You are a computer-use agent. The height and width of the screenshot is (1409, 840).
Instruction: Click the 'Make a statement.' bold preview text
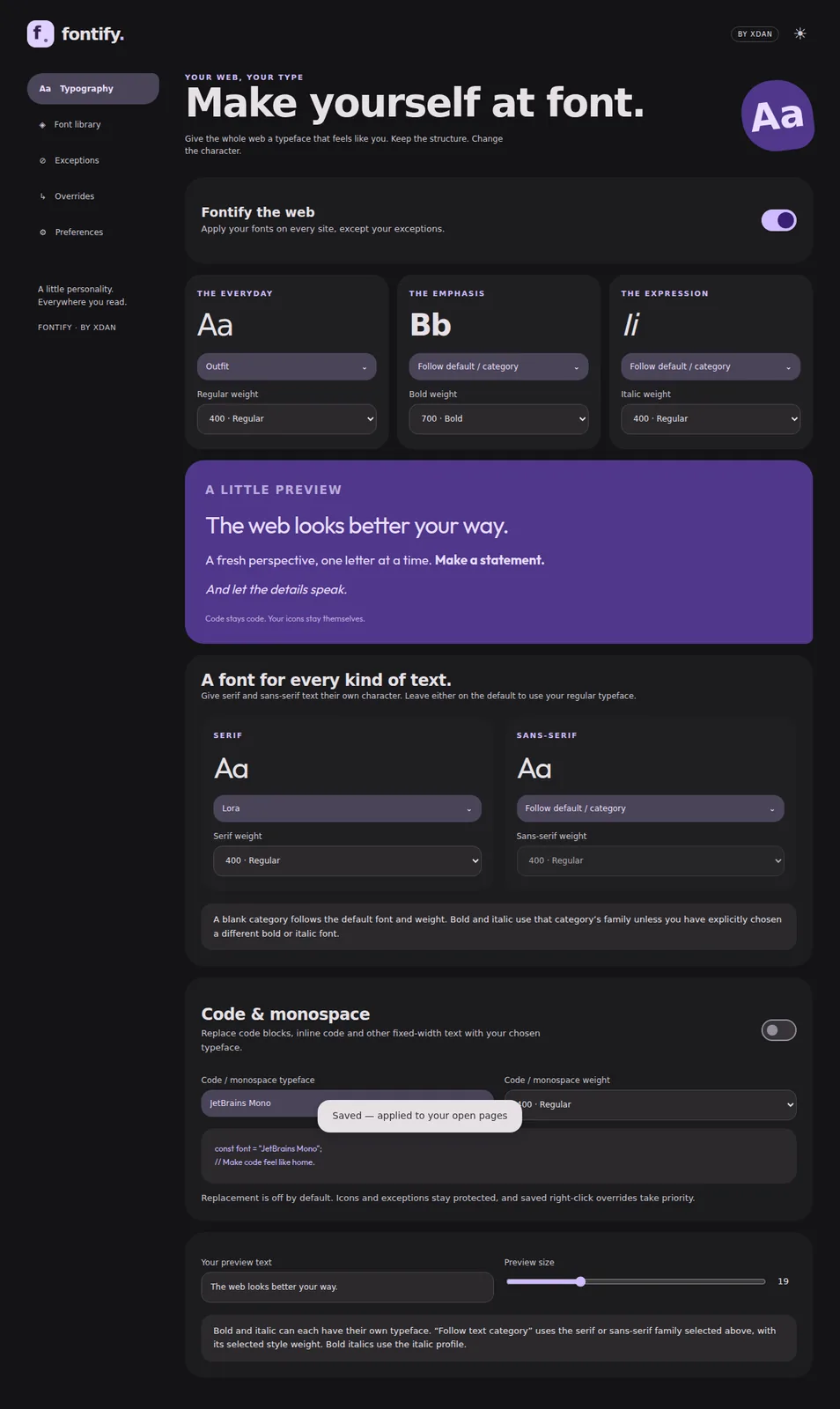coord(490,560)
